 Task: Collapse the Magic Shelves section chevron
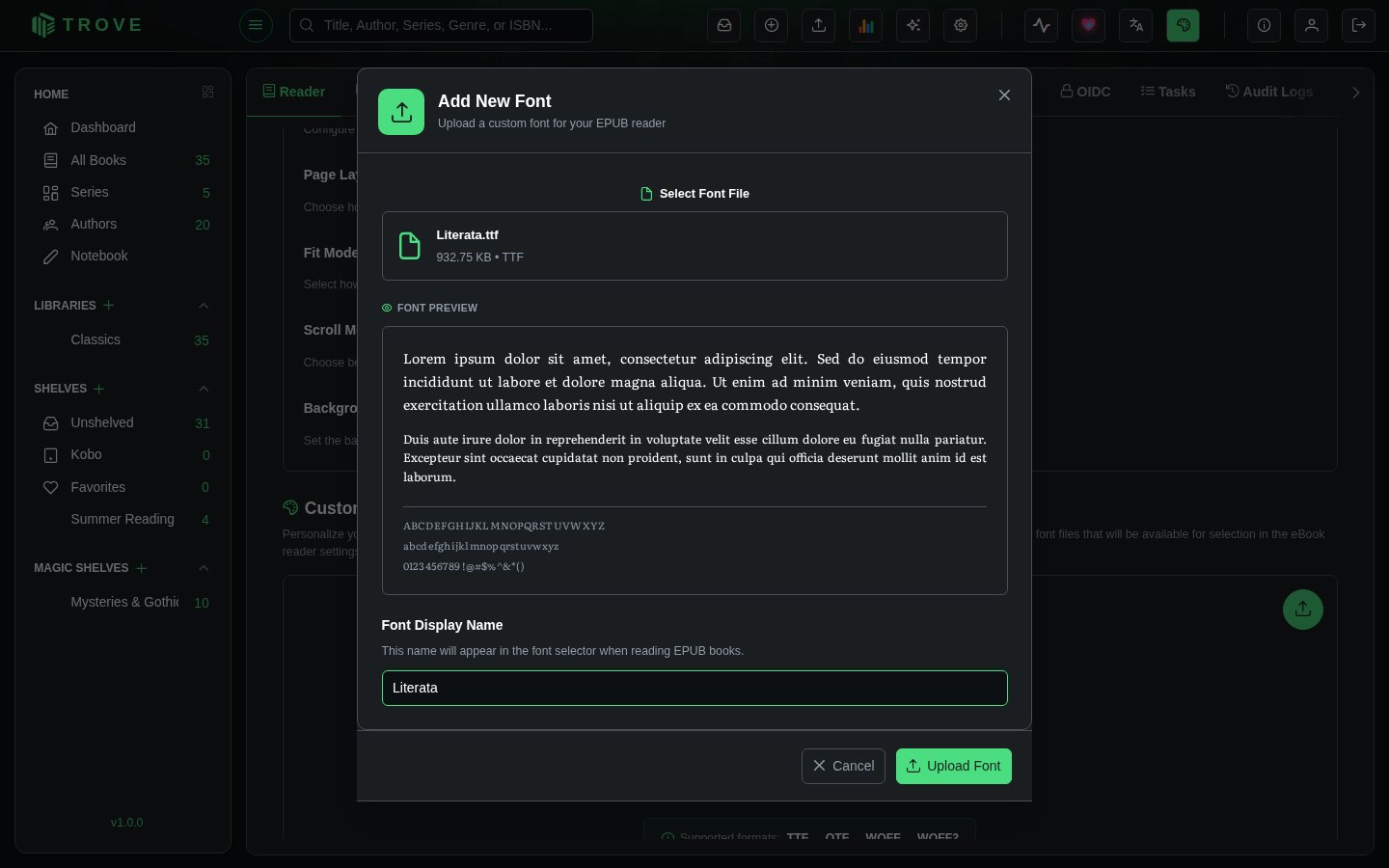coord(204,567)
